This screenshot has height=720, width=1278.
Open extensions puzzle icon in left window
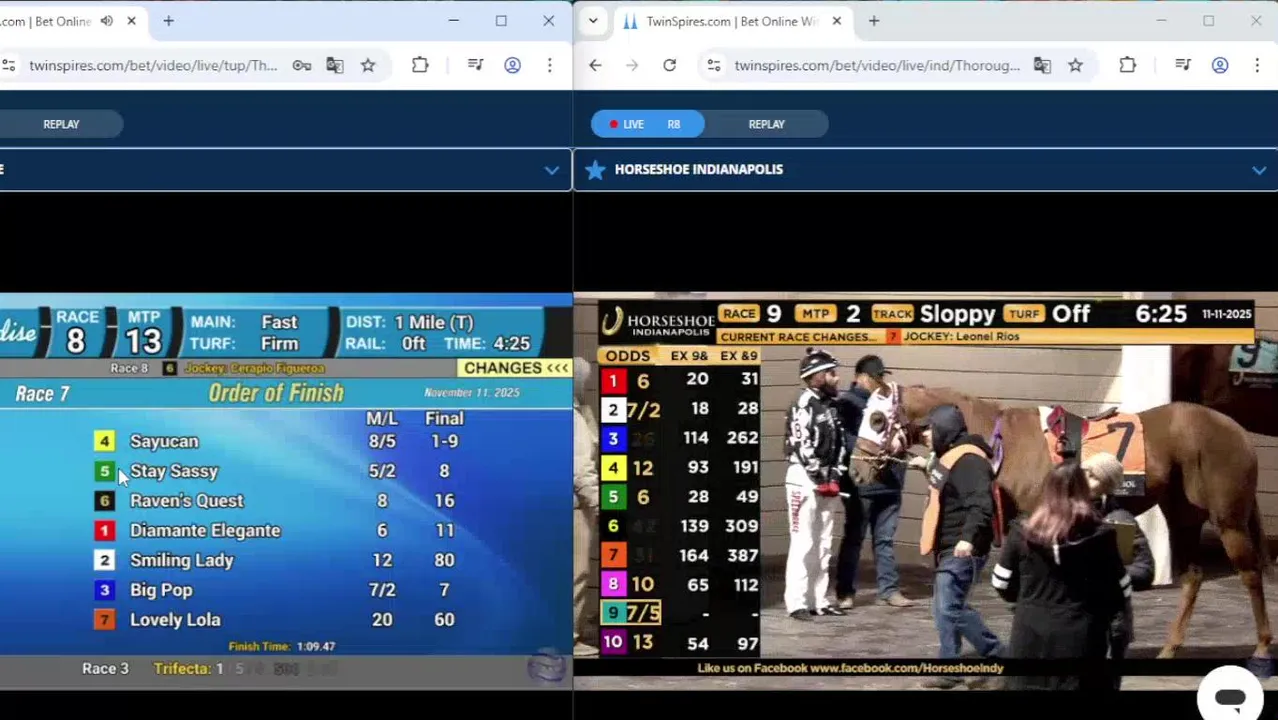point(420,66)
